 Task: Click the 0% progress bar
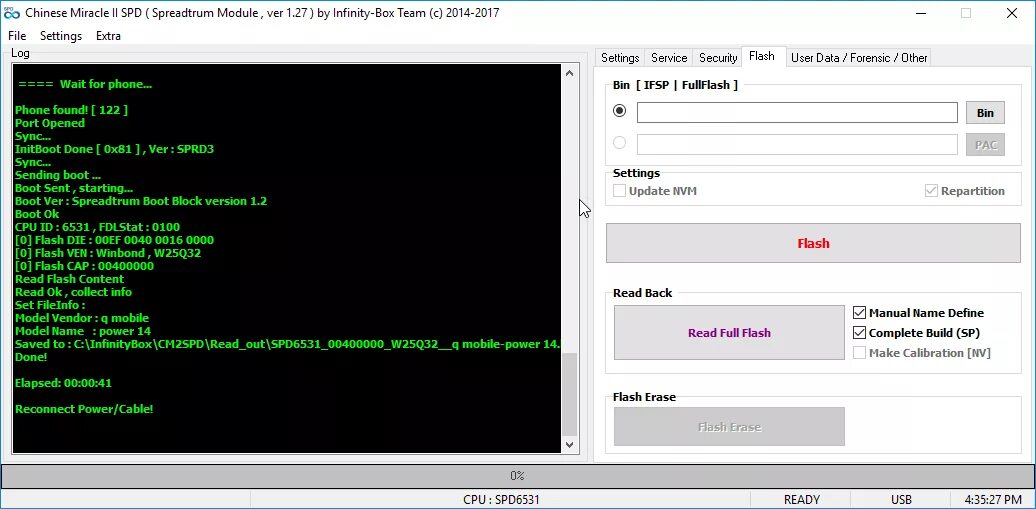(x=517, y=476)
